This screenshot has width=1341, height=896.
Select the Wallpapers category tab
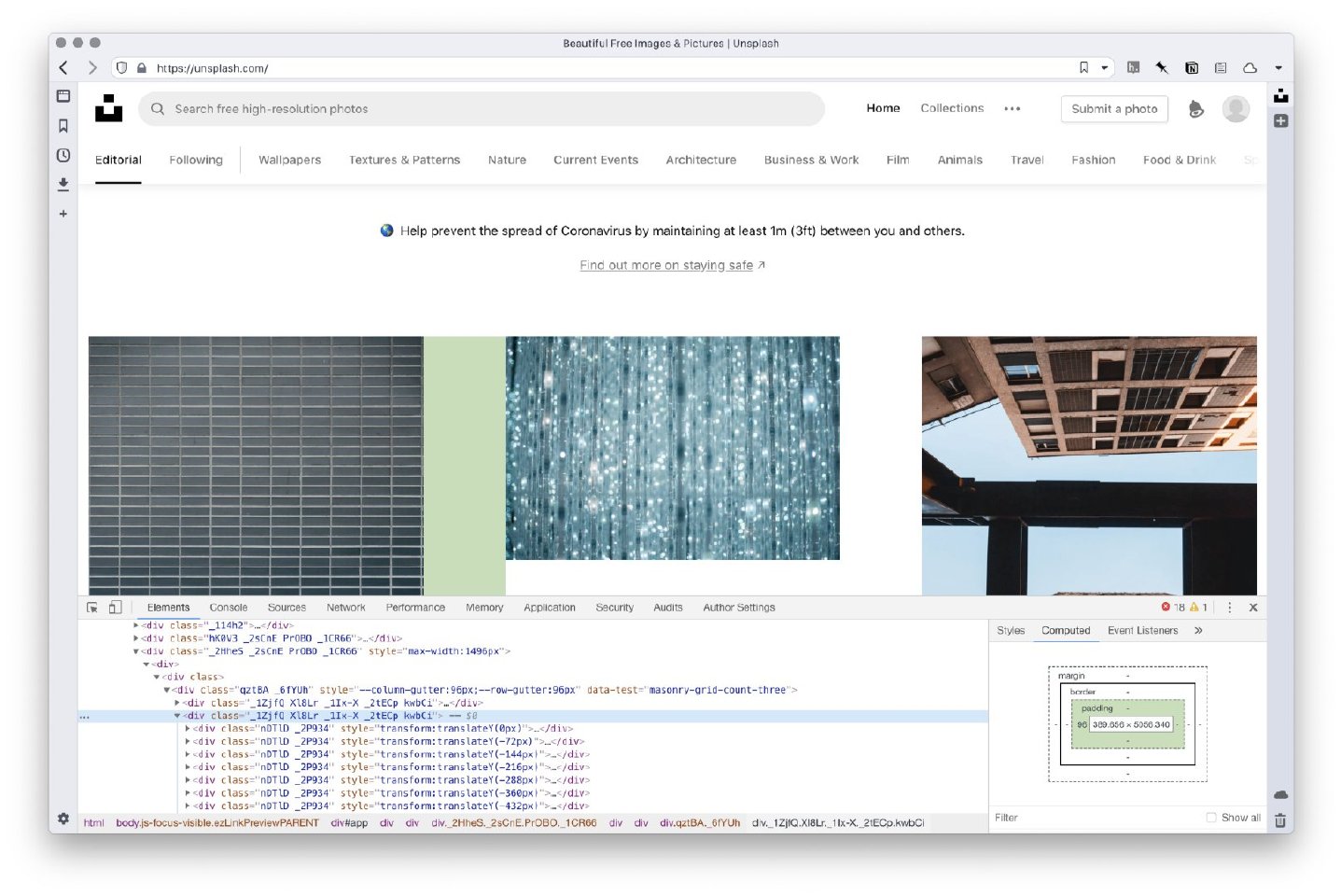pyautogui.click(x=289, y=161)
